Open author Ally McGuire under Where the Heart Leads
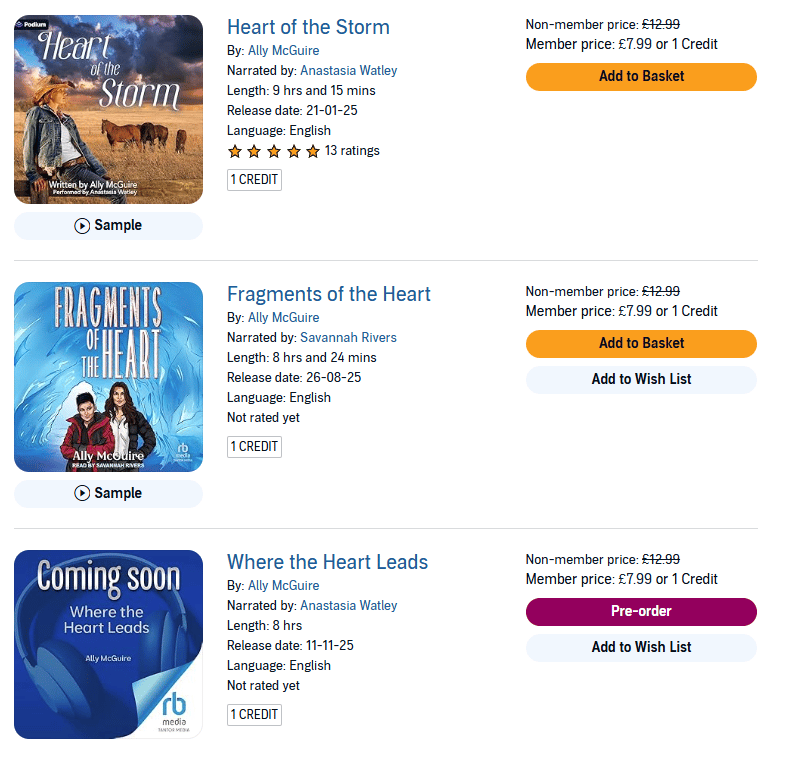The image size is (801, 758). point(283,586)
